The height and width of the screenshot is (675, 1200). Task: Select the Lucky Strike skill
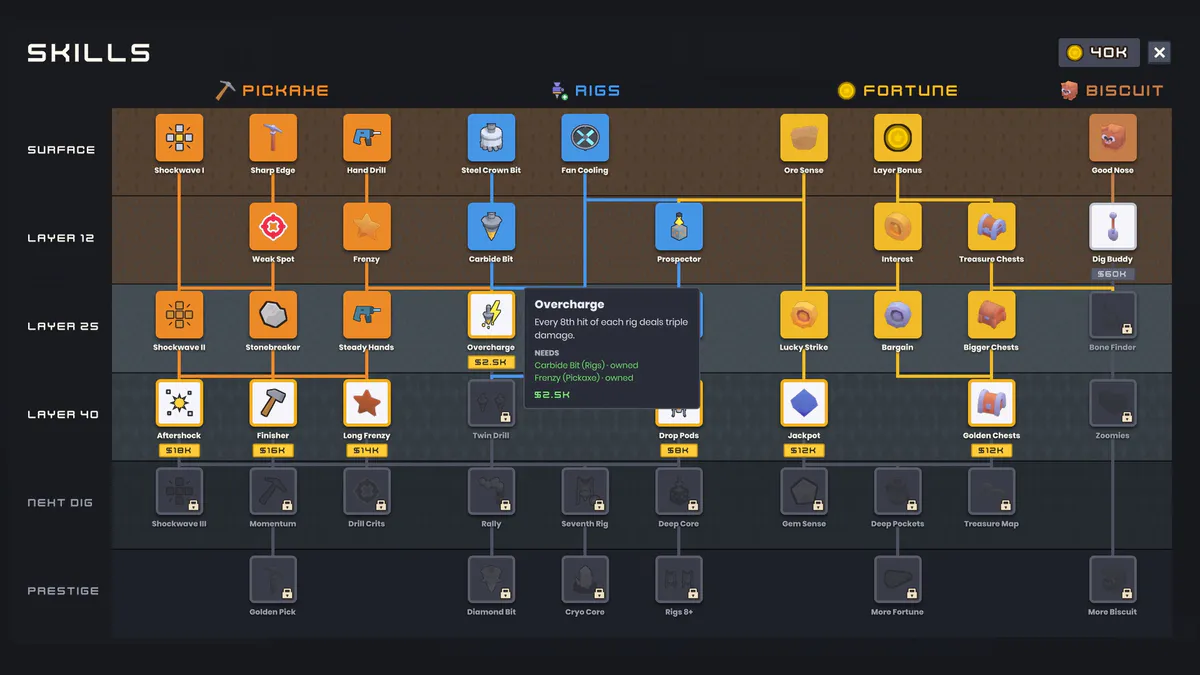tap(804, 315)
